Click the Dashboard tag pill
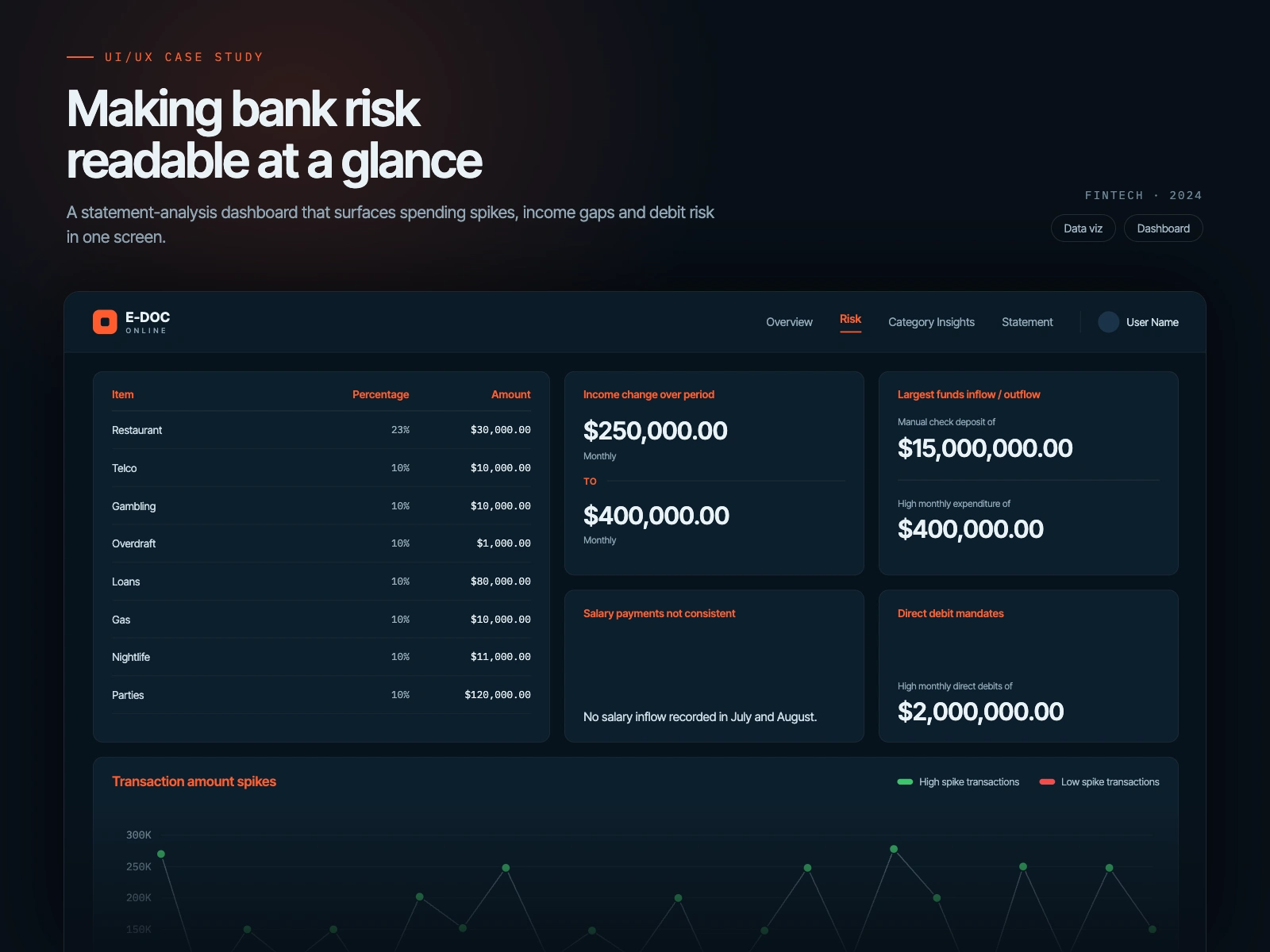Screen dimensions: 1270x952 (1163, 228)
